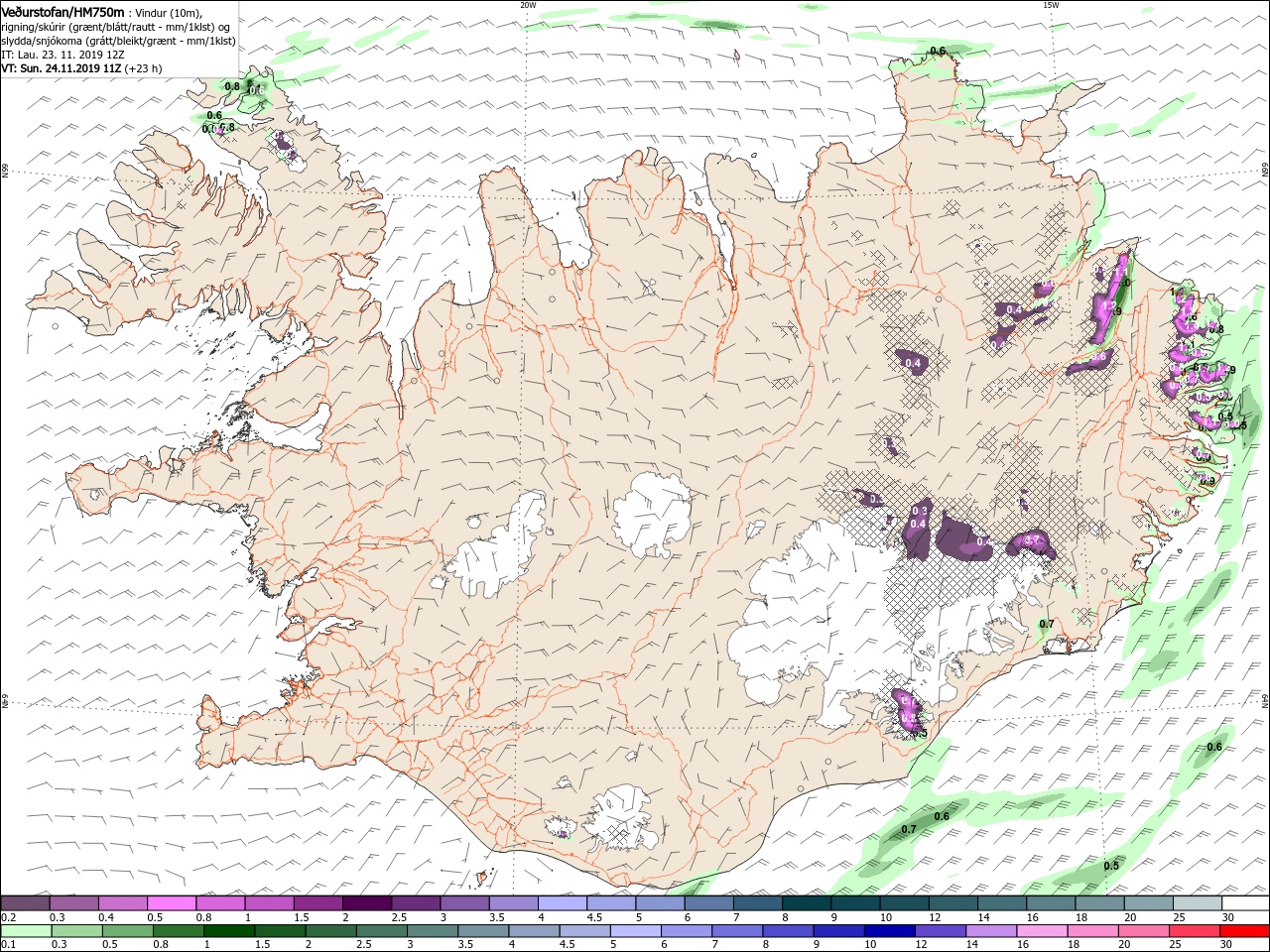Click the 15W longitude label
Viewport: 1270px width, 952px height.
tap(1050, 4)
